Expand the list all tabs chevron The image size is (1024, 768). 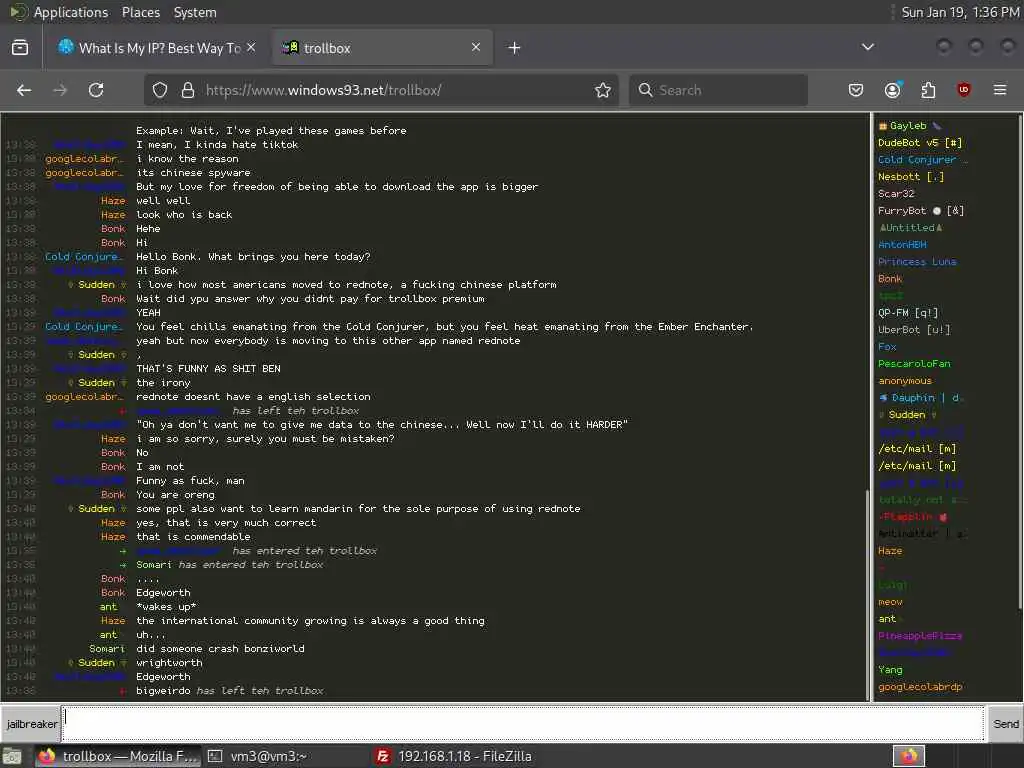868,47
